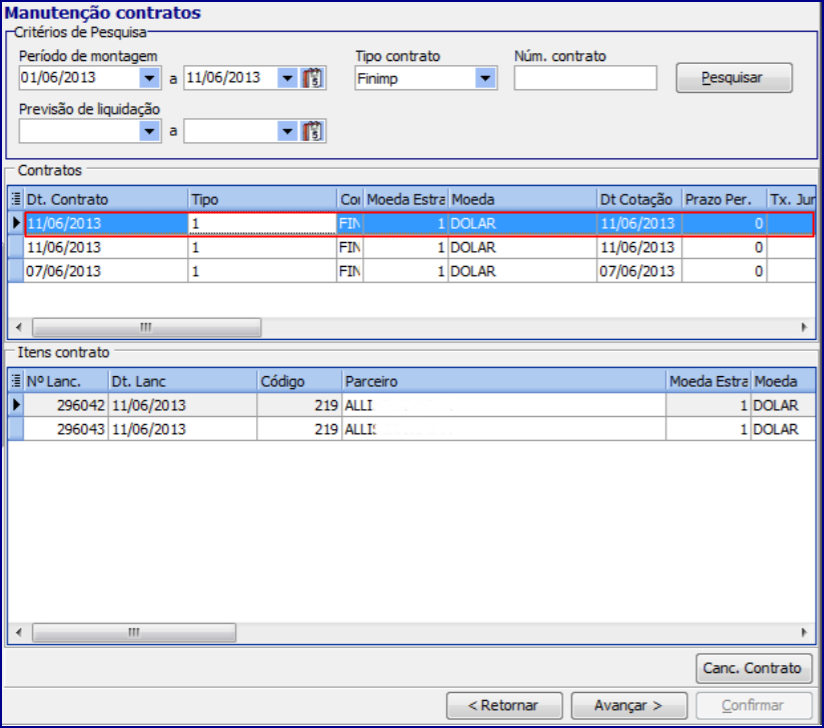
Task: Click the Confirmar button
Action: coord(754,705)
